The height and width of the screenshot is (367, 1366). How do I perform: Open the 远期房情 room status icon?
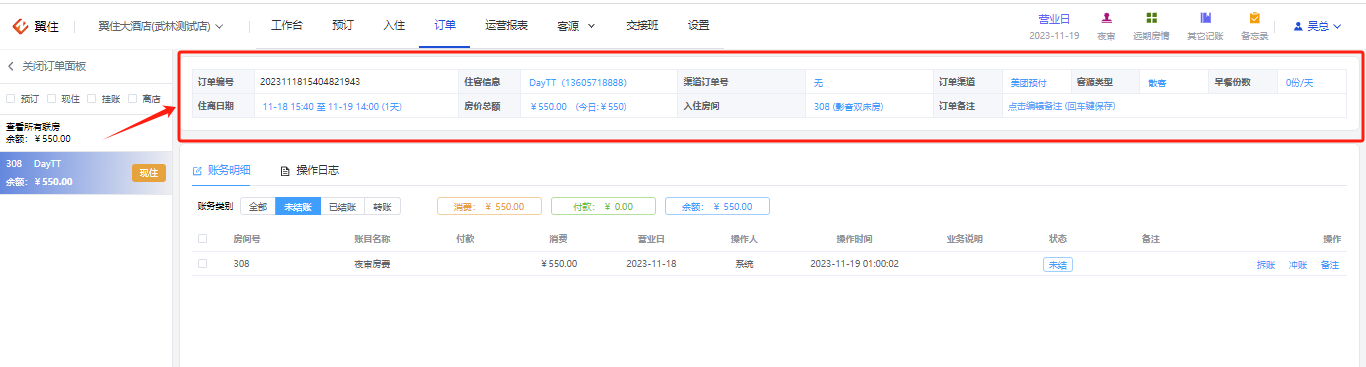click(1152, 18)
